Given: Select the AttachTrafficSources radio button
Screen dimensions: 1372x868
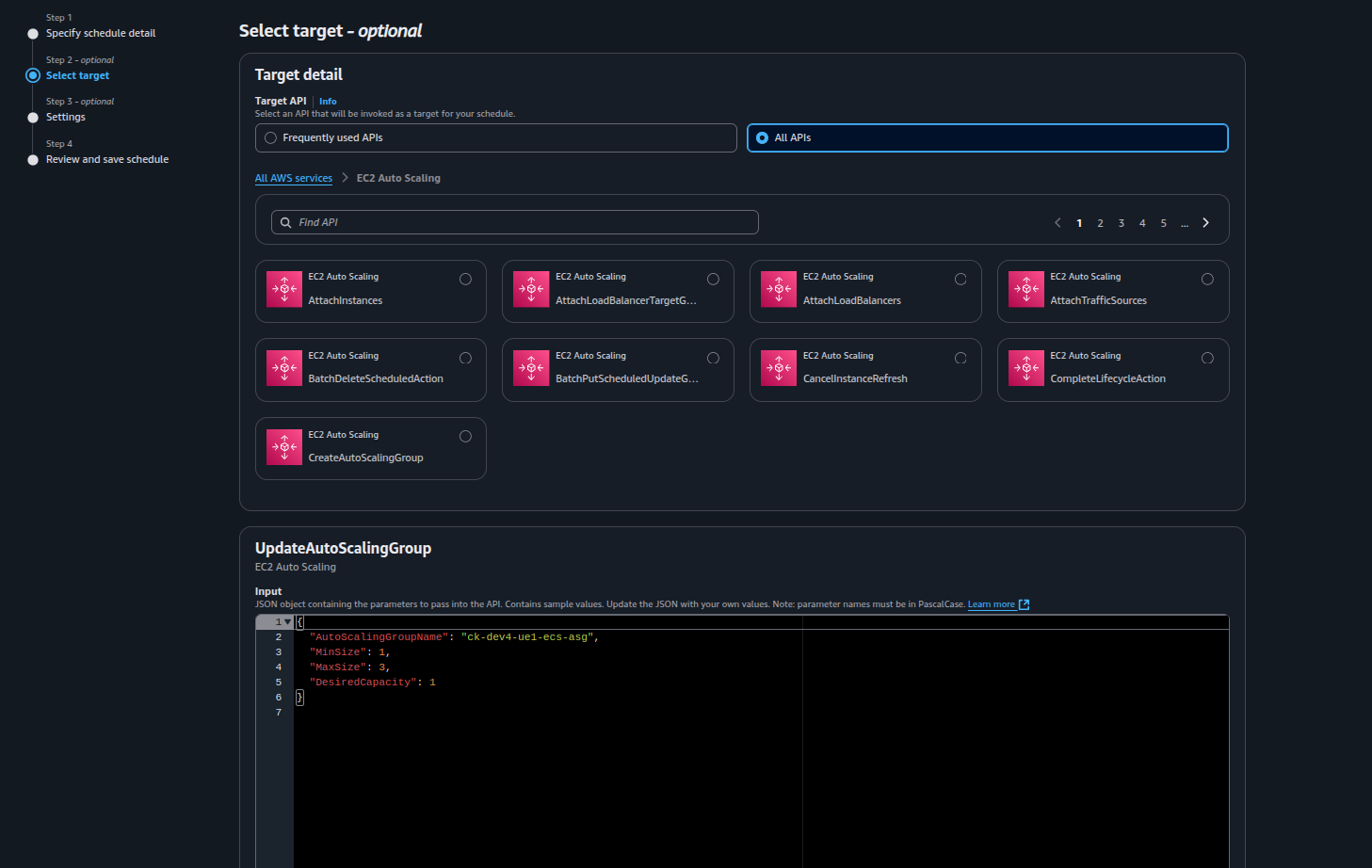Looking at the screenshot, I should (1207, 280).
